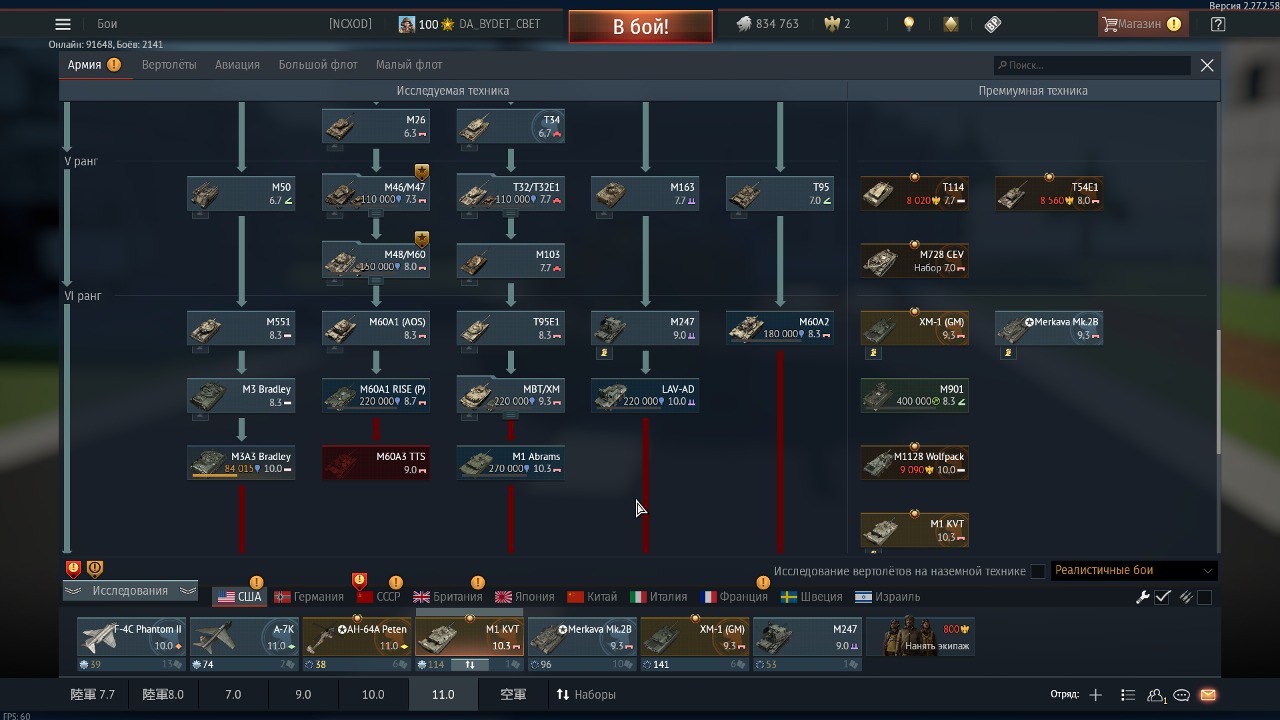Screen dimensions: 1280x720
Task: Switch to the Авиация tab
Action: pyautogui.click(x=237, y=65)
